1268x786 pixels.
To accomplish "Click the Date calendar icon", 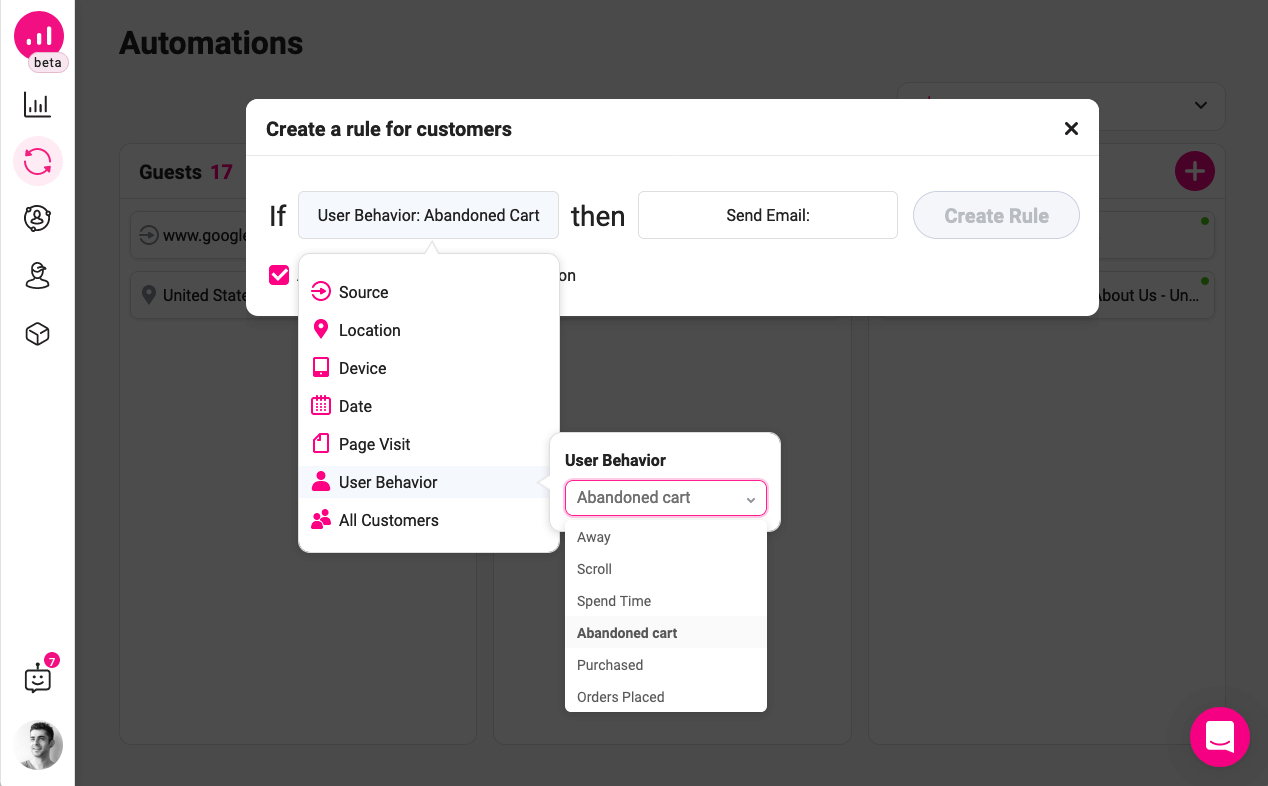I will point(321,405).
